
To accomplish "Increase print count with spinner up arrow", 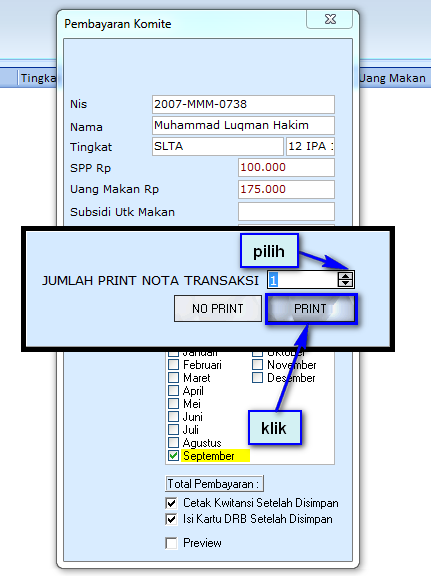I will pyautogui.click(x=345, y=276).
